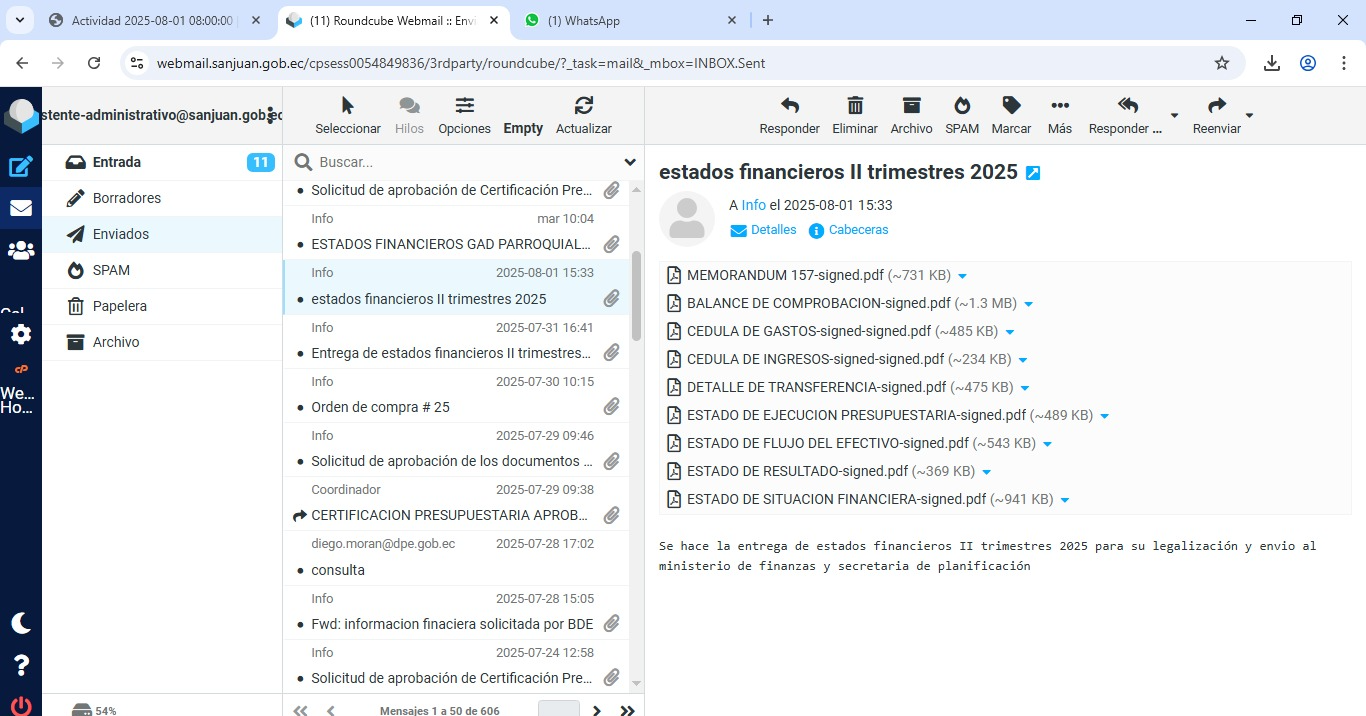The height and width of the screenshot is (716, 1366).
Task: Open the contacts icon in sidebar
Action: click(20, 250)
